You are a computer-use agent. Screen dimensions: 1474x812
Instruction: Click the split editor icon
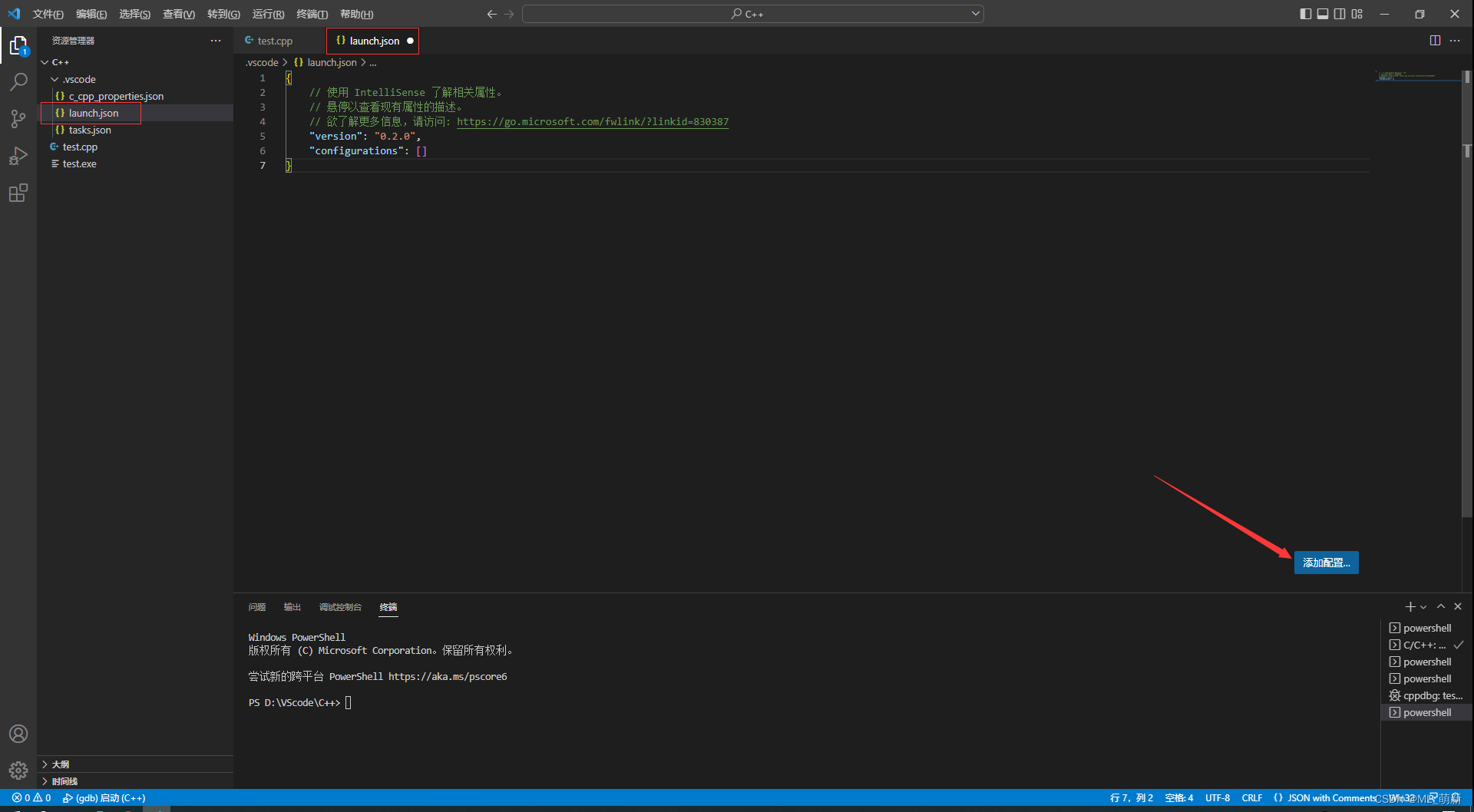[1436, 41]
